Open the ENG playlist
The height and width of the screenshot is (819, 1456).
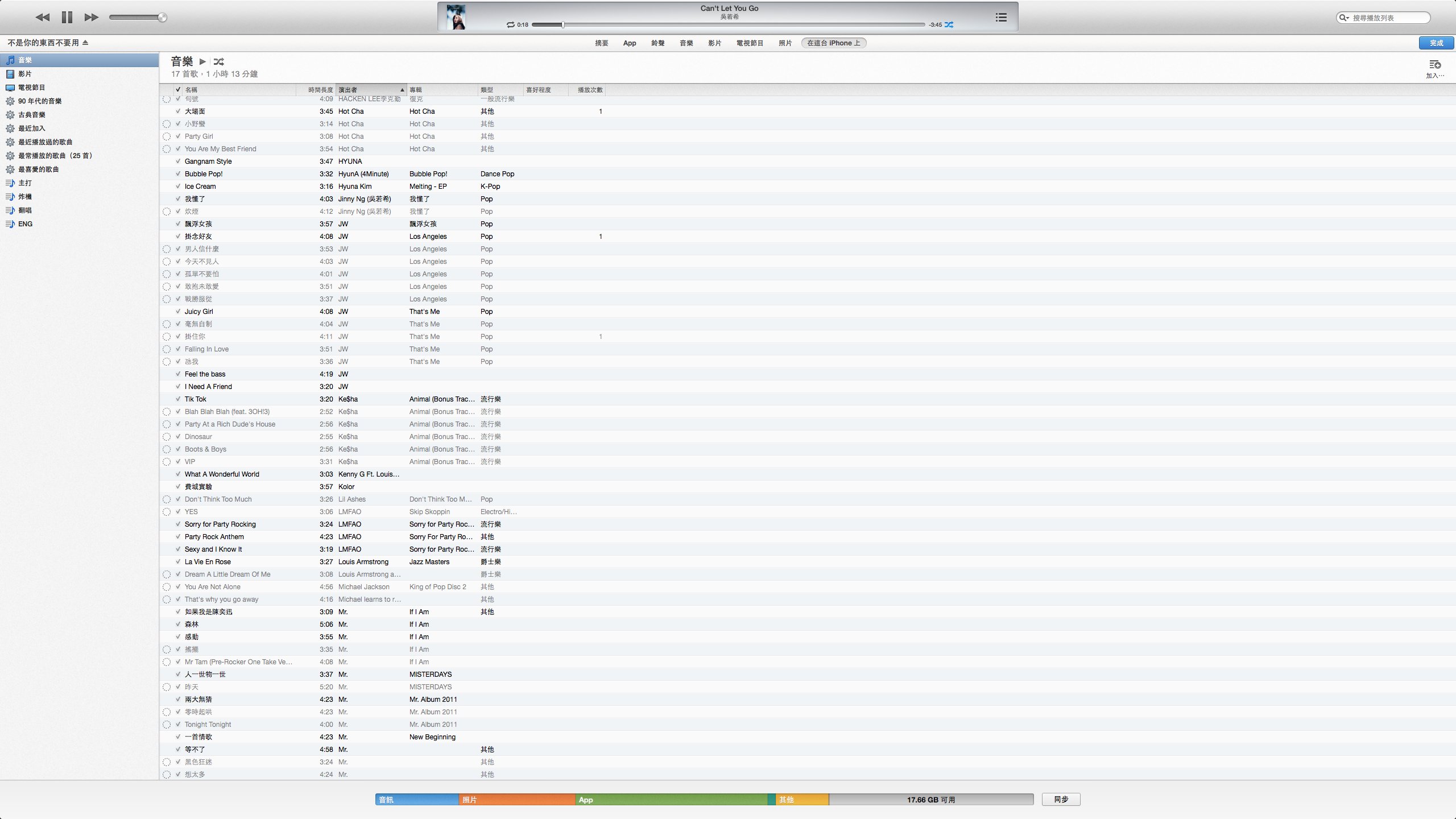click(x=79, y=224)
